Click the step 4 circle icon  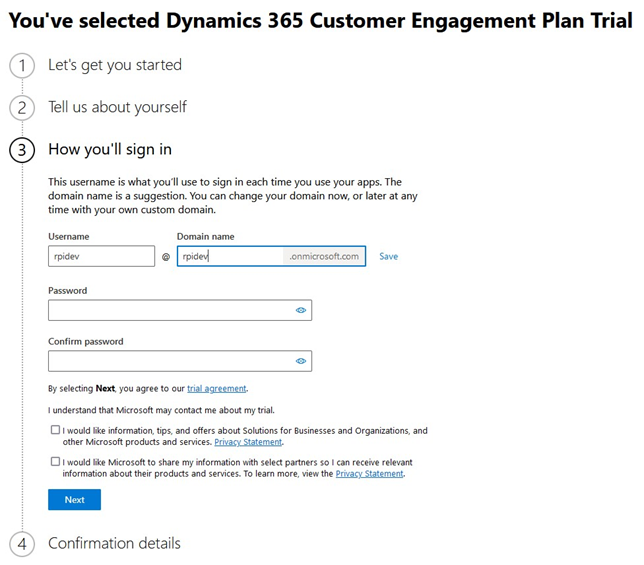tap(21, 544)
